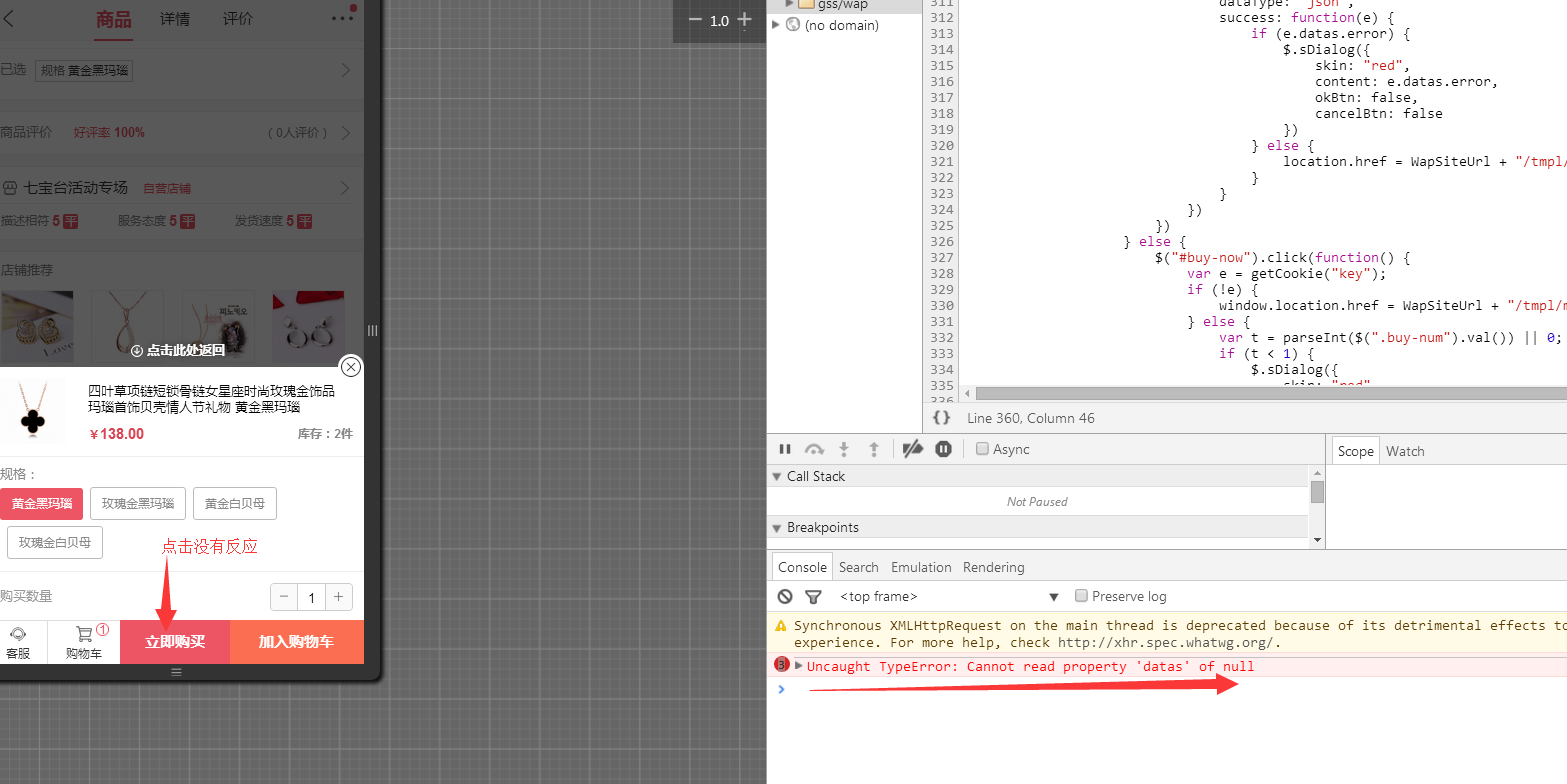Switch to the 评价 tab
Image resolution: width=1567 pixels, height=784 pixels.
click(238, 19)
